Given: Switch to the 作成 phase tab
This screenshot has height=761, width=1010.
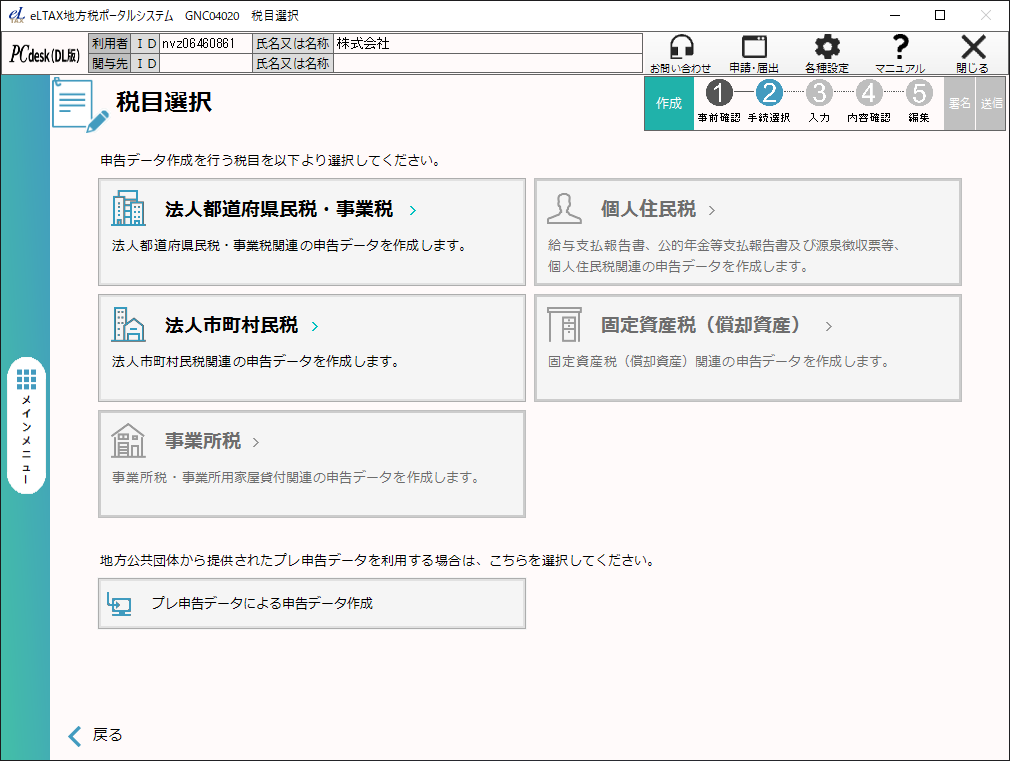Looking at the screenshot, I should pos(669,103).
